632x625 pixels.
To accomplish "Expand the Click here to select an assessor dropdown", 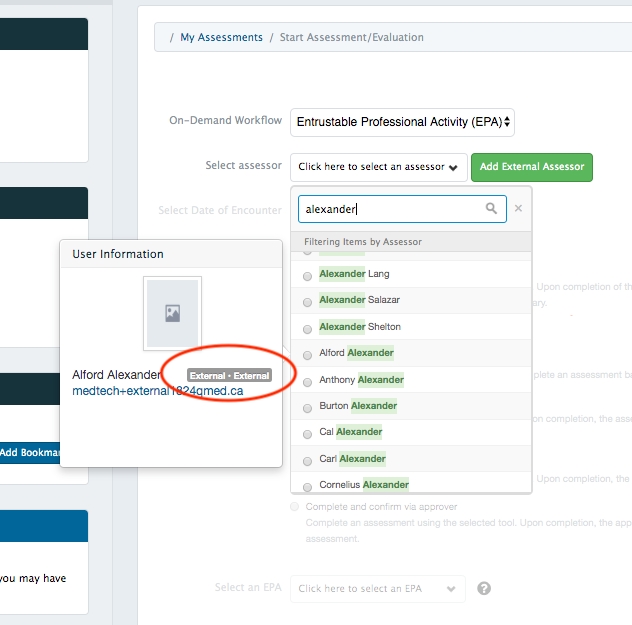I will 379,167.
